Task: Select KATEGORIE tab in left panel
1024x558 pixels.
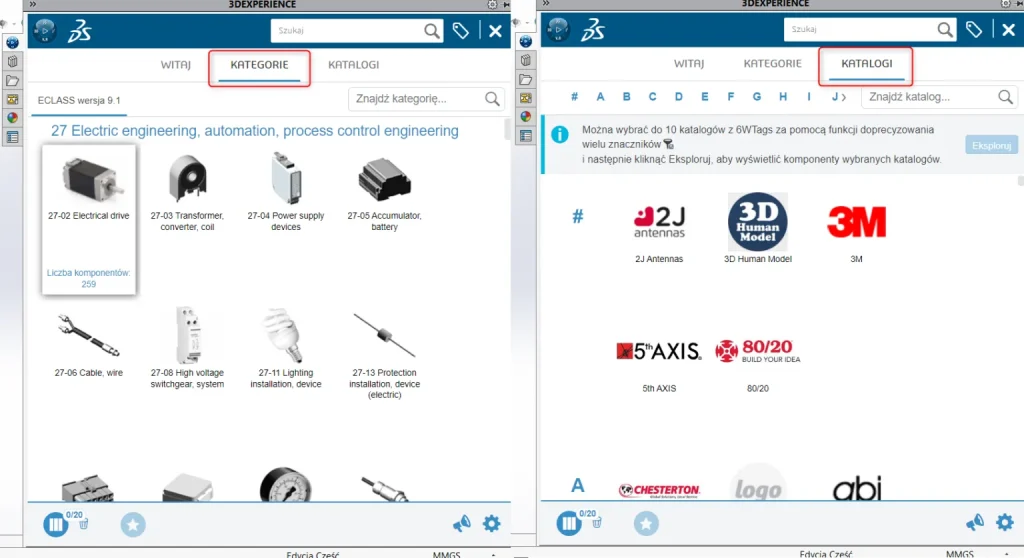Action: tap(259, 65)
